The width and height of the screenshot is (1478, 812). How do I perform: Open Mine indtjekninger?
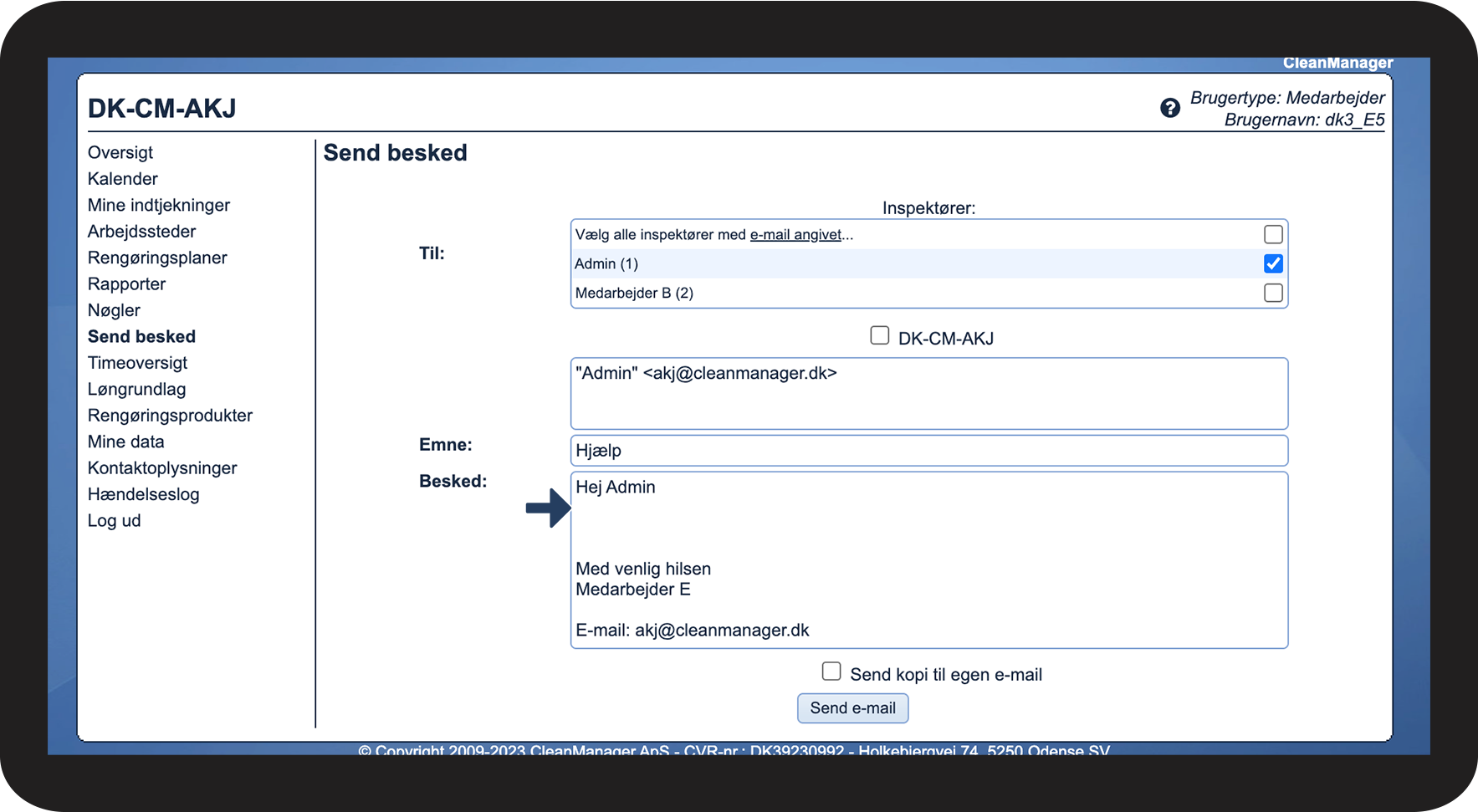[x=159, y=205]
